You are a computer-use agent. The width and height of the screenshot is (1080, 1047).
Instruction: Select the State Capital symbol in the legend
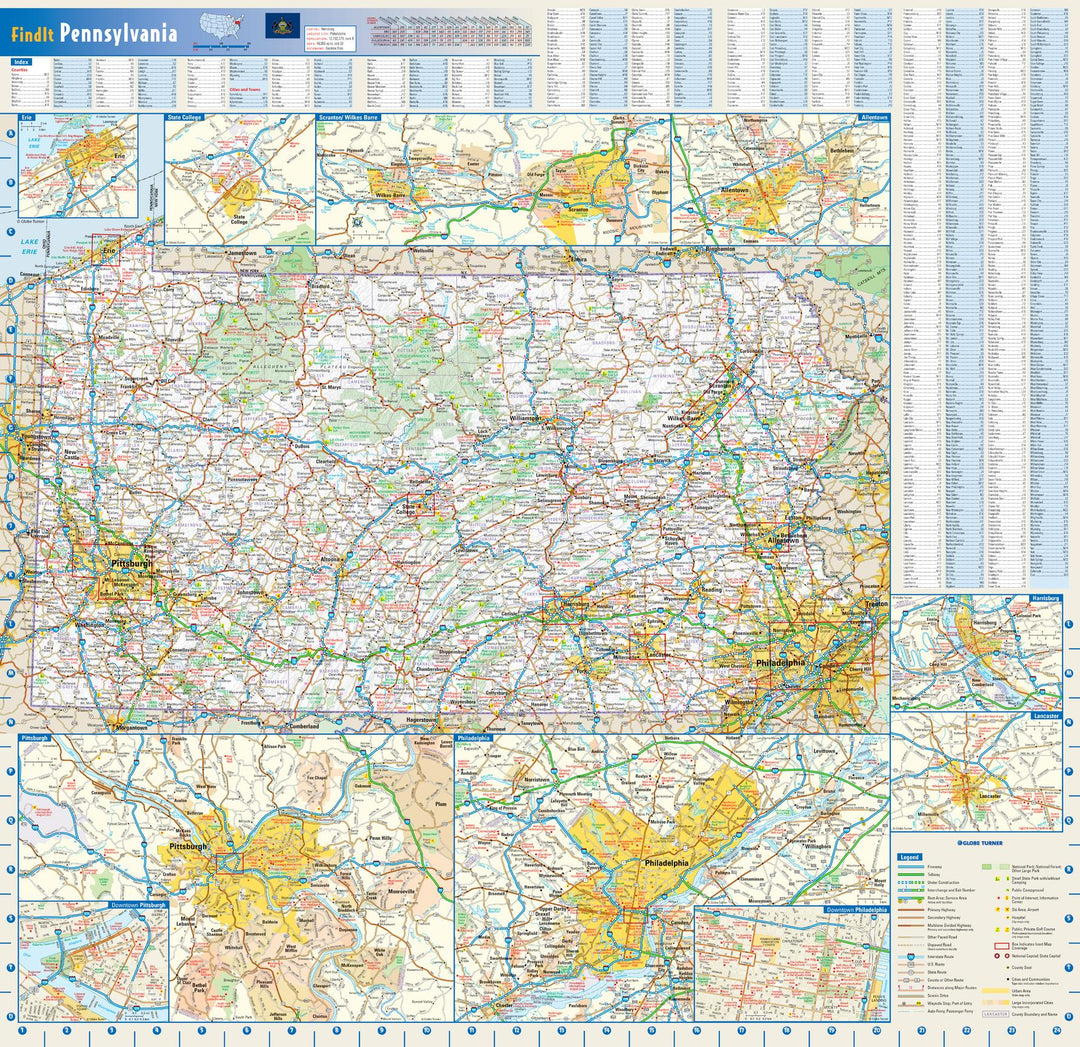coord(1006,955)
